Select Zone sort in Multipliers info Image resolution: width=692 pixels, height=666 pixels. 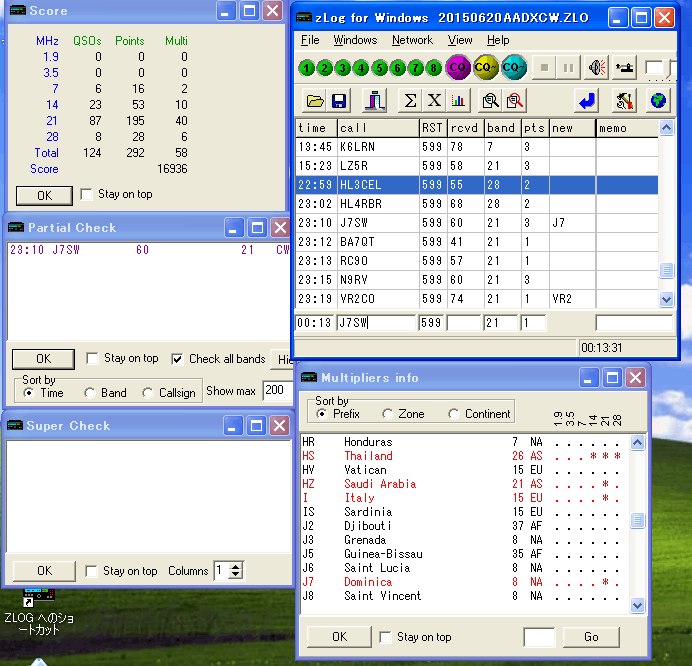[x=387, y=414]
